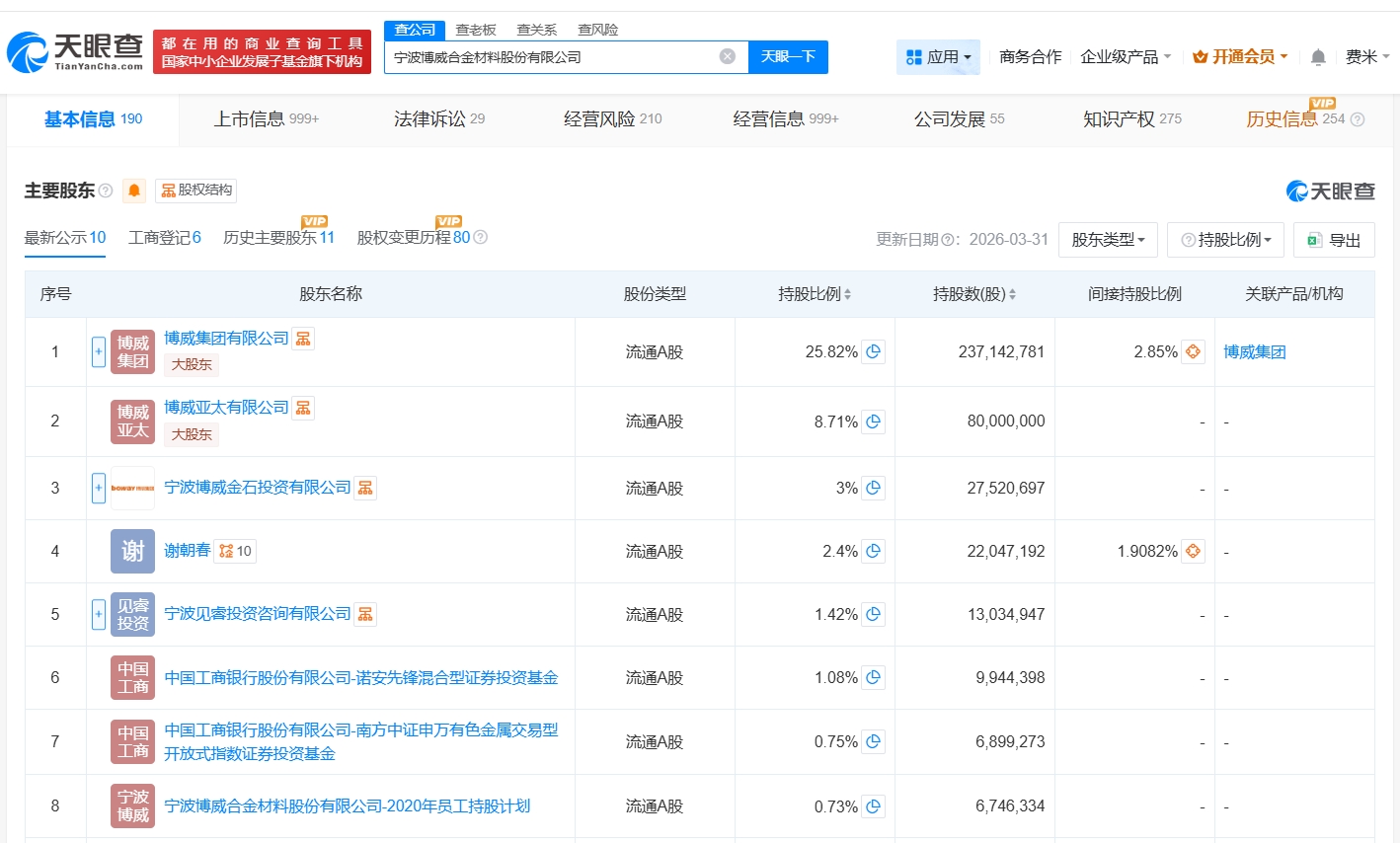
Task: Expand row for 宁波见睿投资咨询有限公司
Action: click(99, 614)
